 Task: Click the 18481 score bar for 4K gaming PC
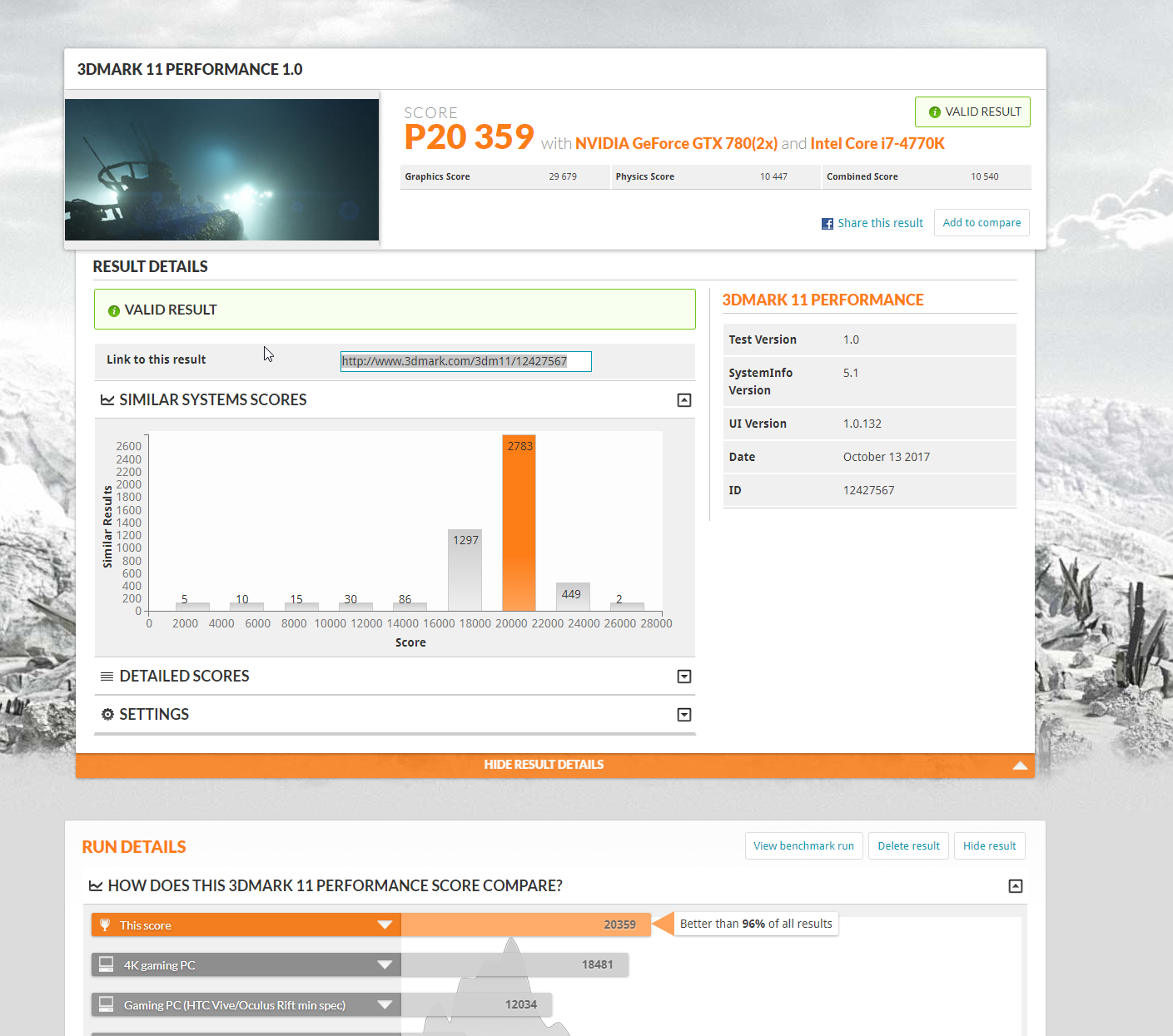pyautogui.click(x=514, y=964)
